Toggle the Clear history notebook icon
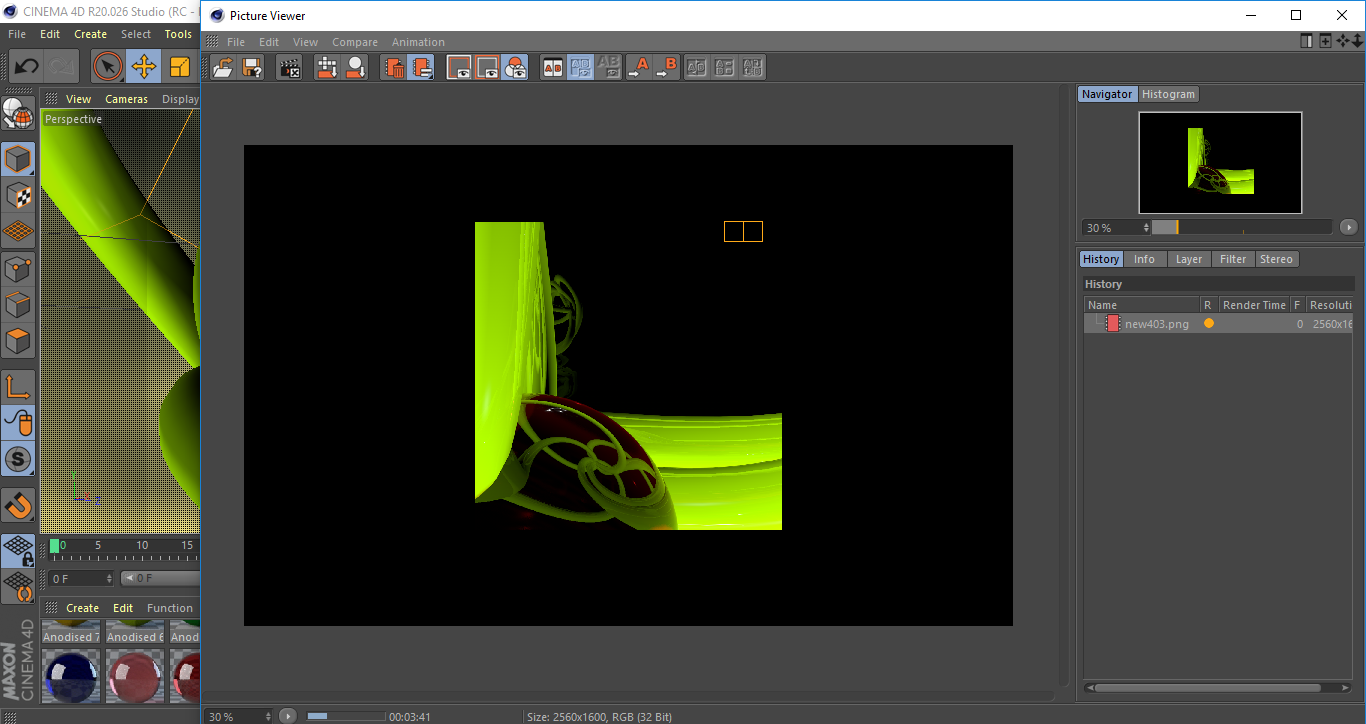Viewport: 1366px width, 724px height. click(x=422, y=67)
